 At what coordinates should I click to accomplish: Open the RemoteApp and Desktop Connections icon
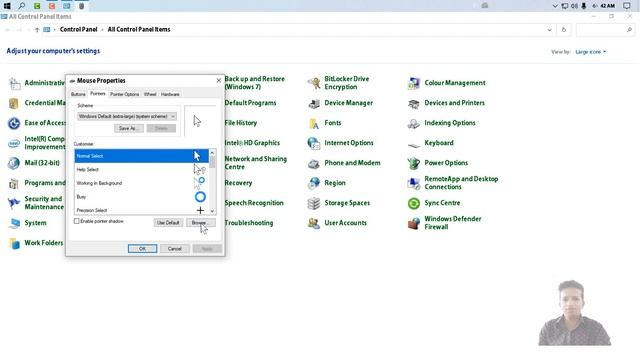point(413,183)
